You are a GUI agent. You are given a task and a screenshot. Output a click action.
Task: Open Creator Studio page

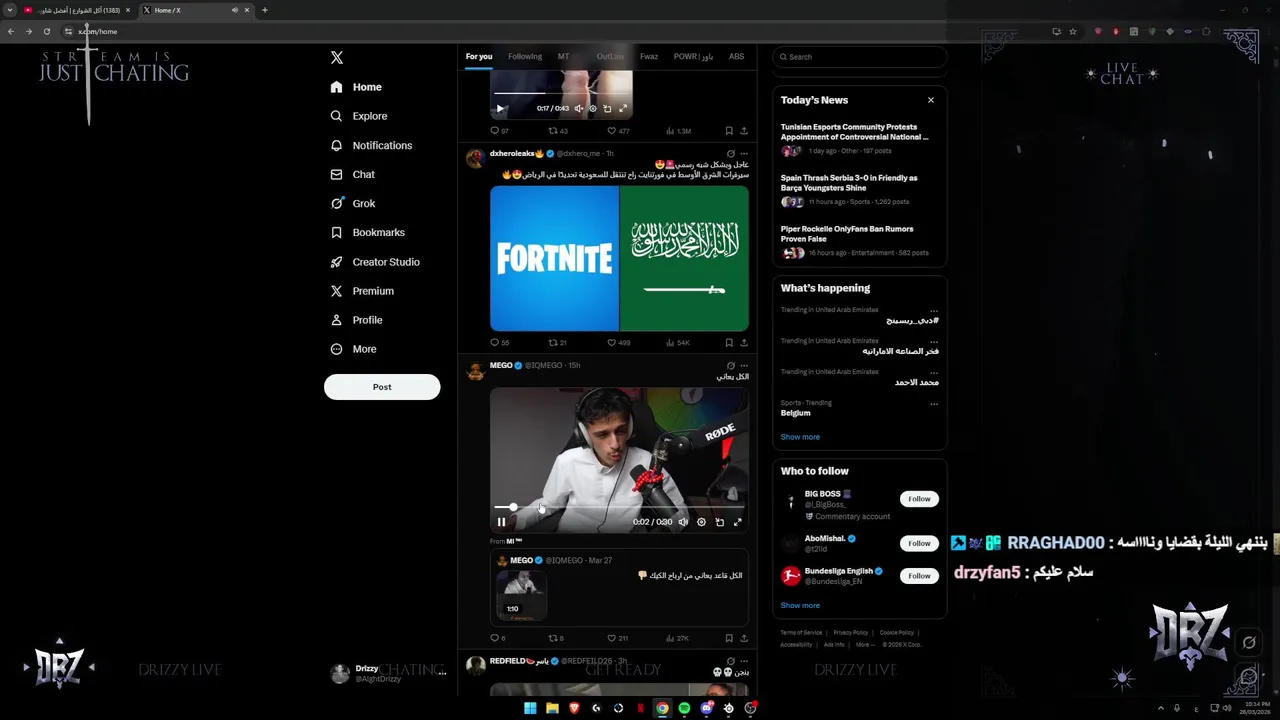coord(374,262)
